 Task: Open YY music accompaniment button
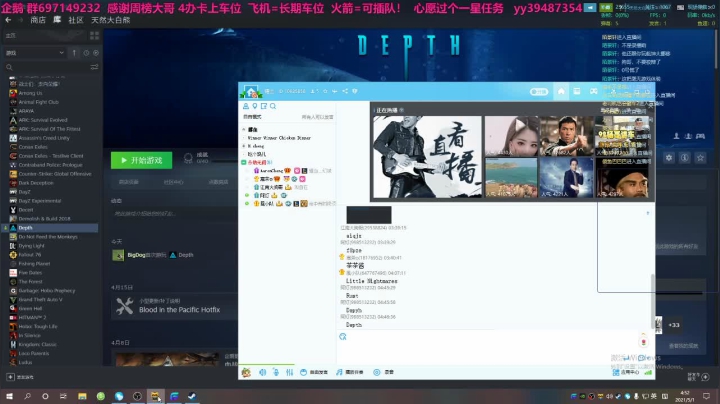point(349,372)
